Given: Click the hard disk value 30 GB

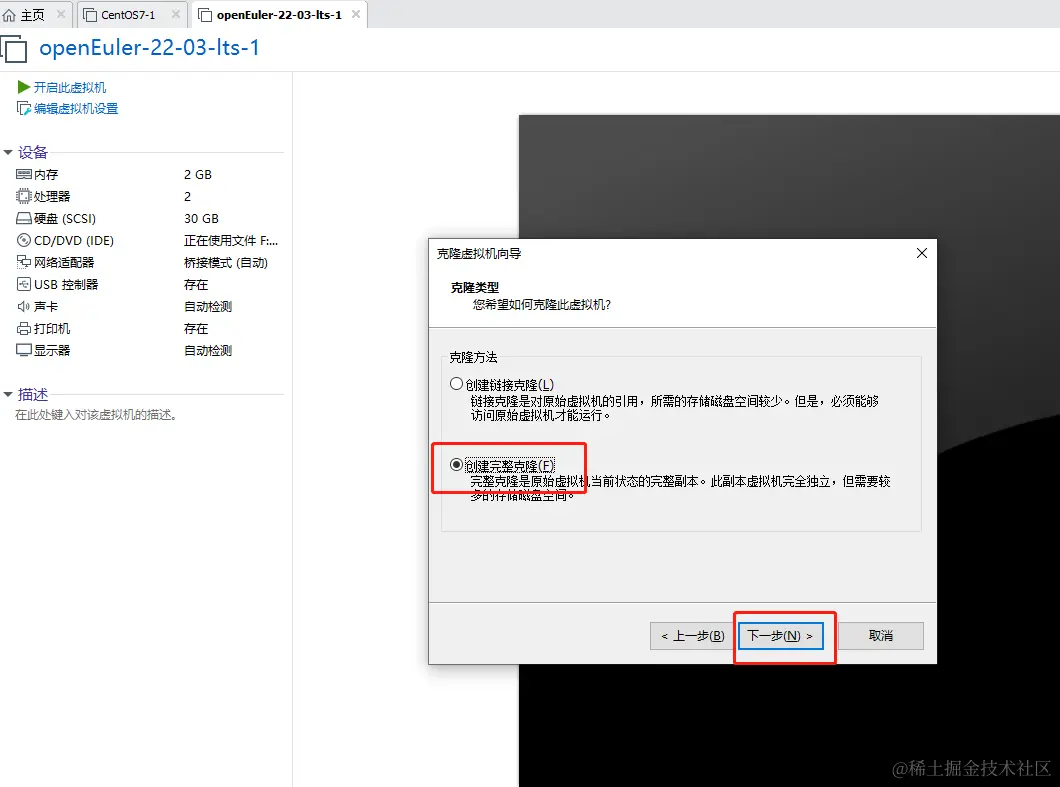Looking at the screenshot, I should (x=201, y=218).
